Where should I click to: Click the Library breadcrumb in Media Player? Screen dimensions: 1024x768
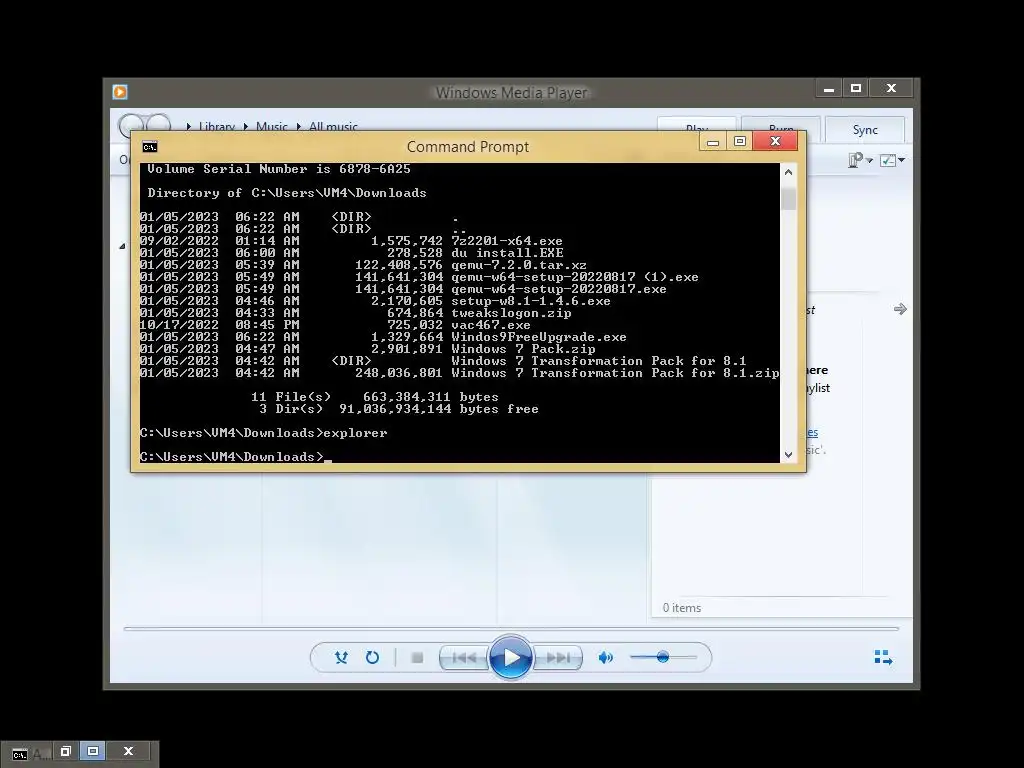(217, 126)
